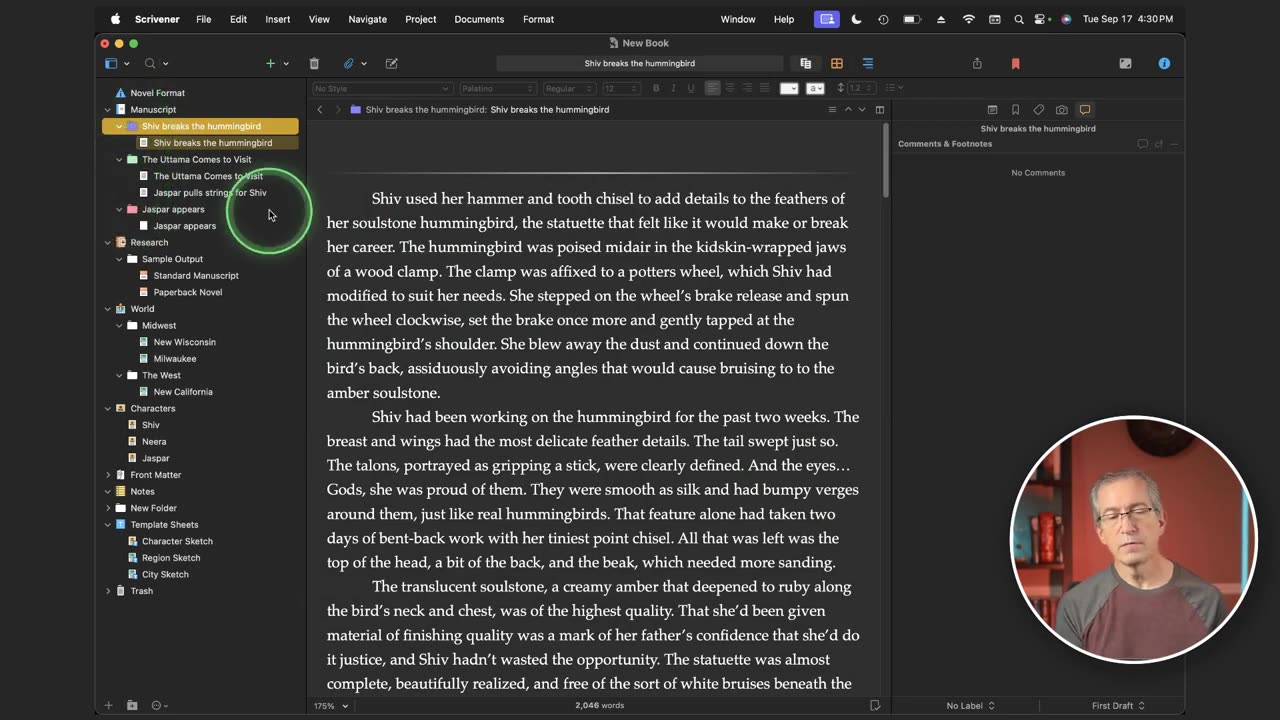Open the Regular typeface dropdown
This screenshot has height=720, width=1280.
(569, 88)
